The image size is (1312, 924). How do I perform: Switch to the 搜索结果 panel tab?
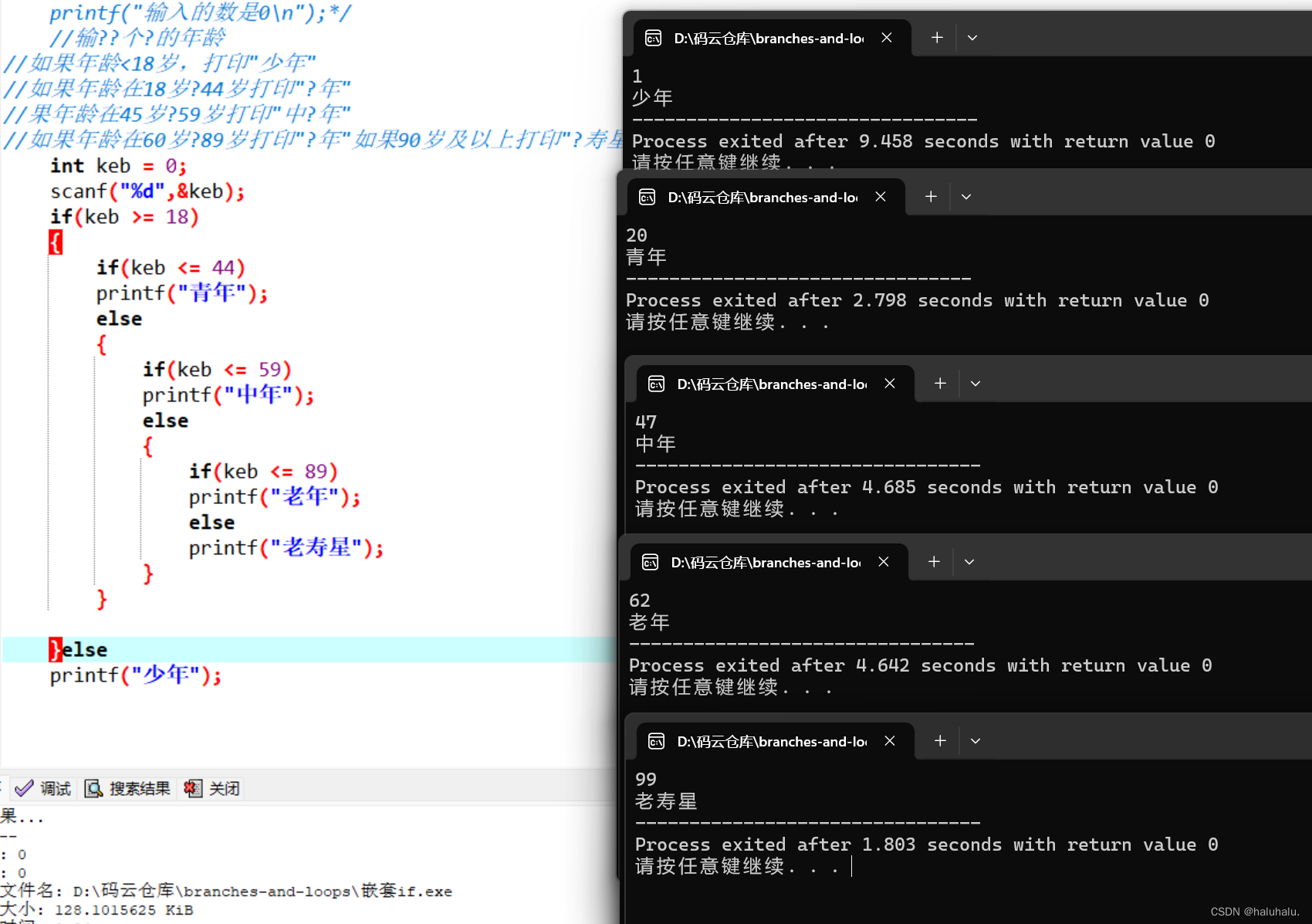(127, 788)
